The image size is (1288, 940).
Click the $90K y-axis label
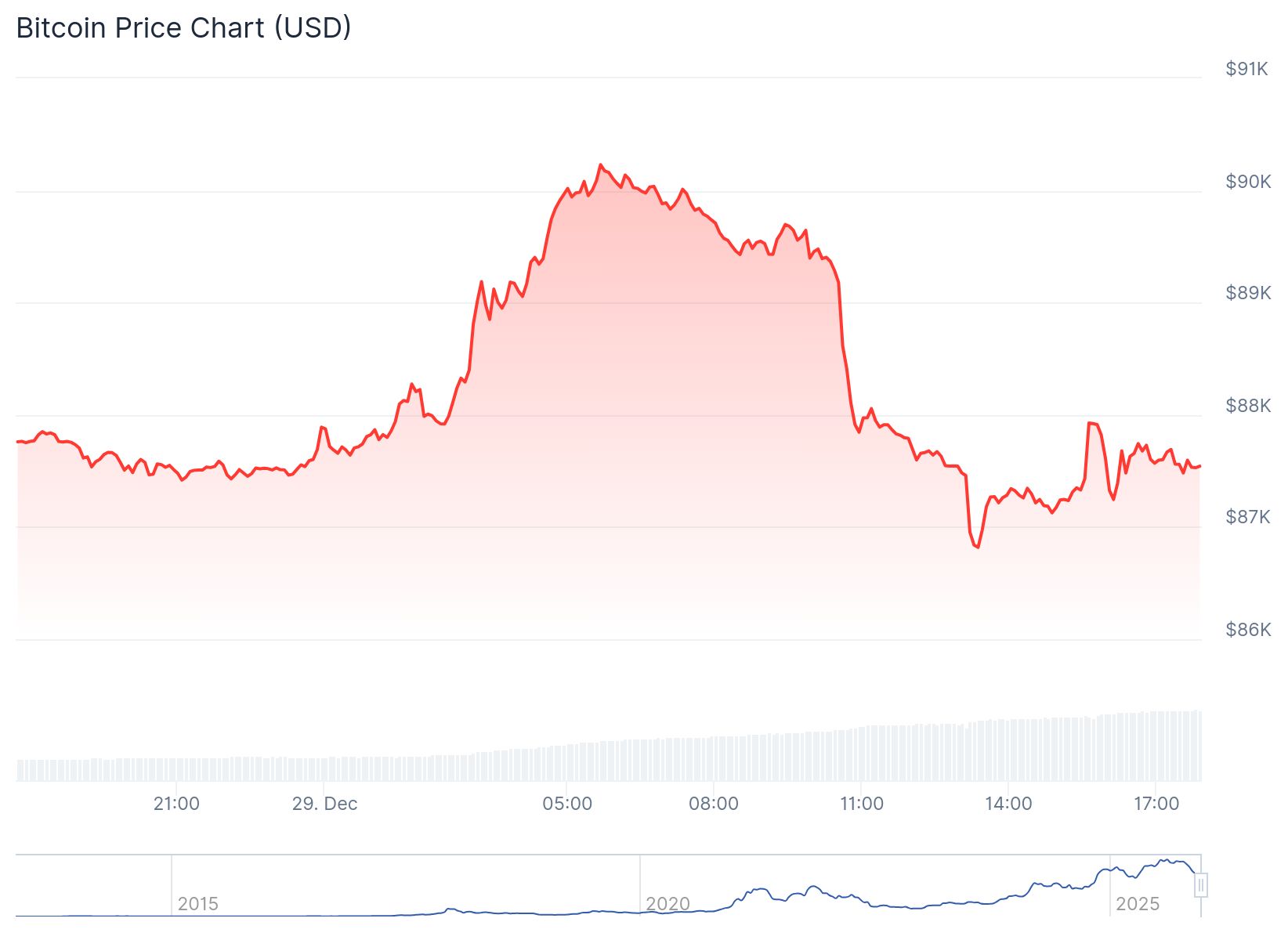(1248, 182)
